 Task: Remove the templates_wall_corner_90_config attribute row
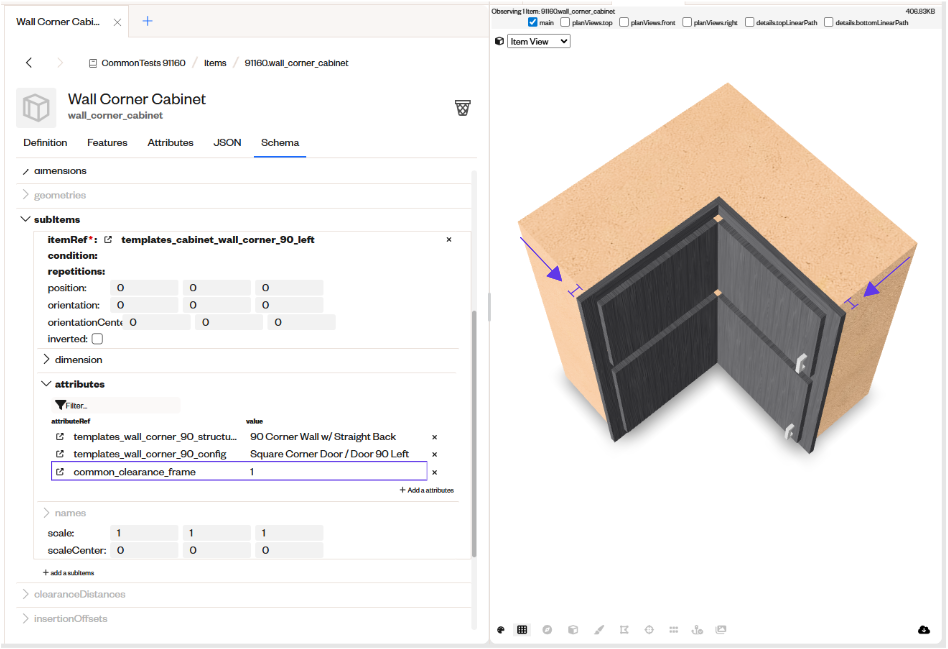click(434, 454)
